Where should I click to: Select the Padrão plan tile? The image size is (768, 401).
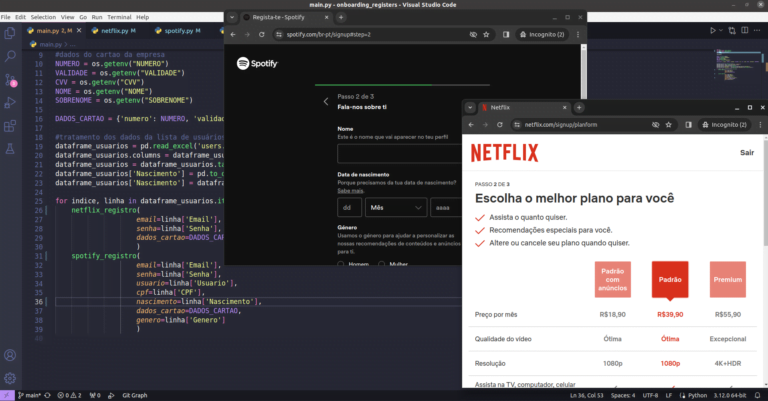[x=670, y=280]
